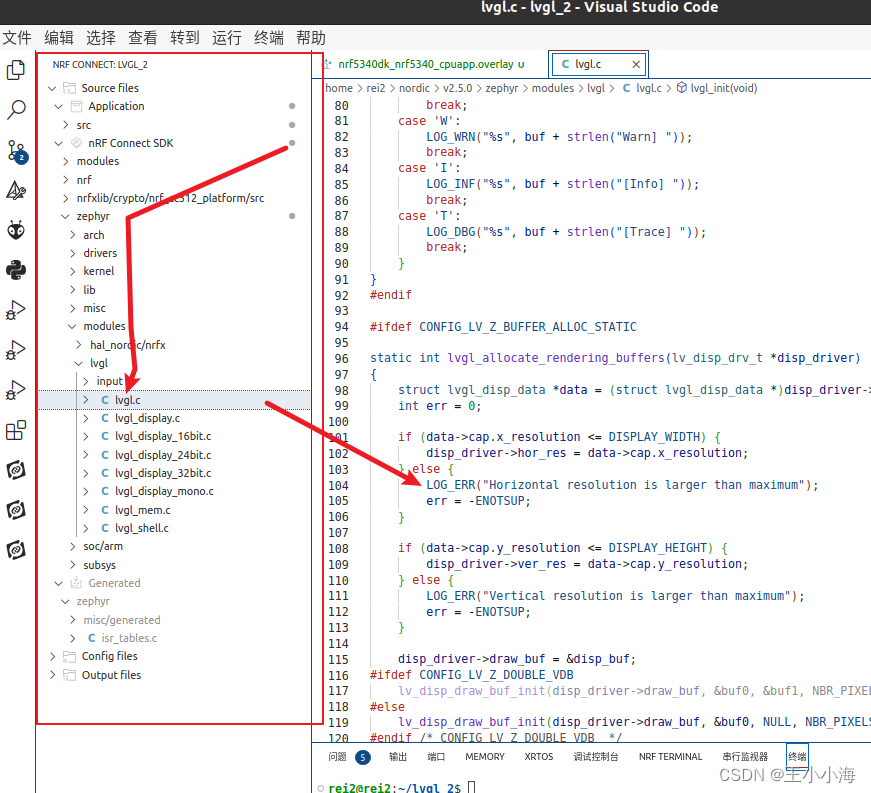Open the Python activity bar icon
The height and width of the screenshot is (793, 871).
click(x=16, y=270)
